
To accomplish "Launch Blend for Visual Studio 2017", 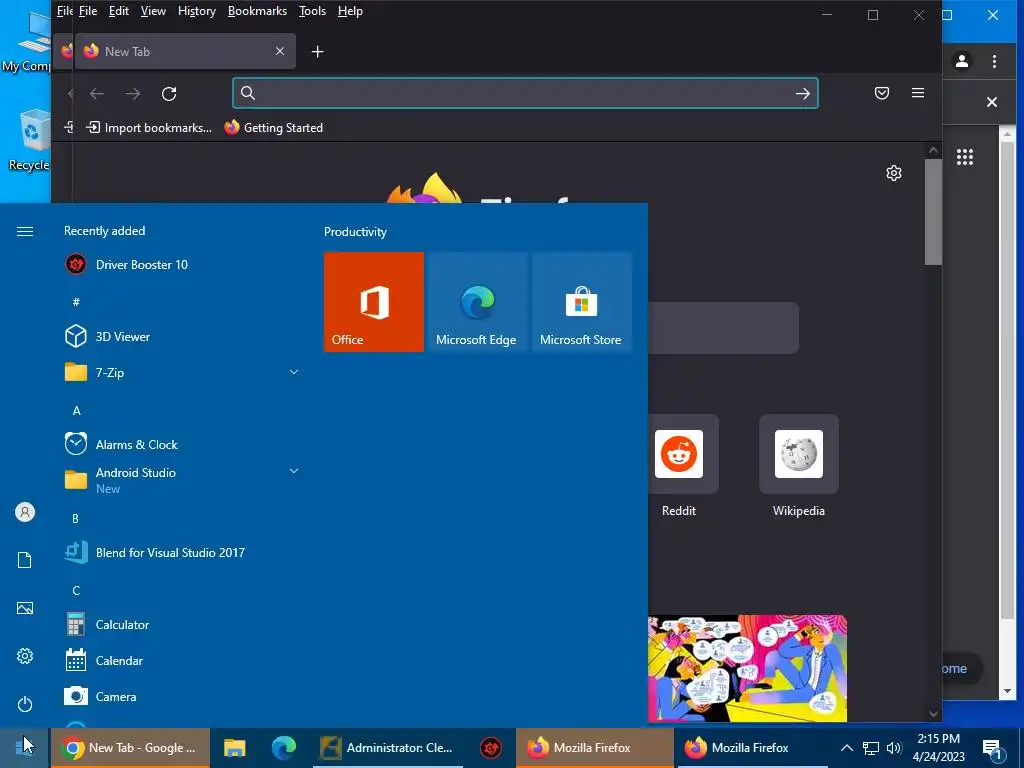I will (182, 552).
